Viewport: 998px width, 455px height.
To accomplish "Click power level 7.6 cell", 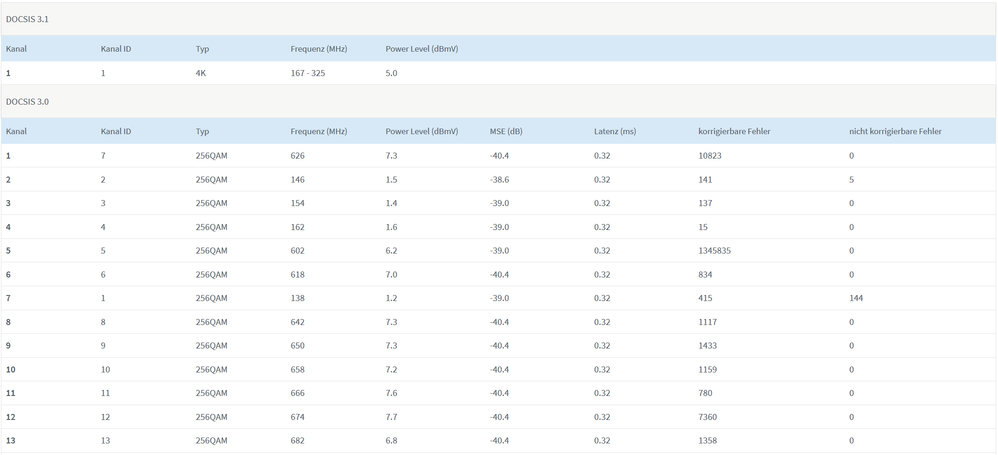I will point(391,394).
